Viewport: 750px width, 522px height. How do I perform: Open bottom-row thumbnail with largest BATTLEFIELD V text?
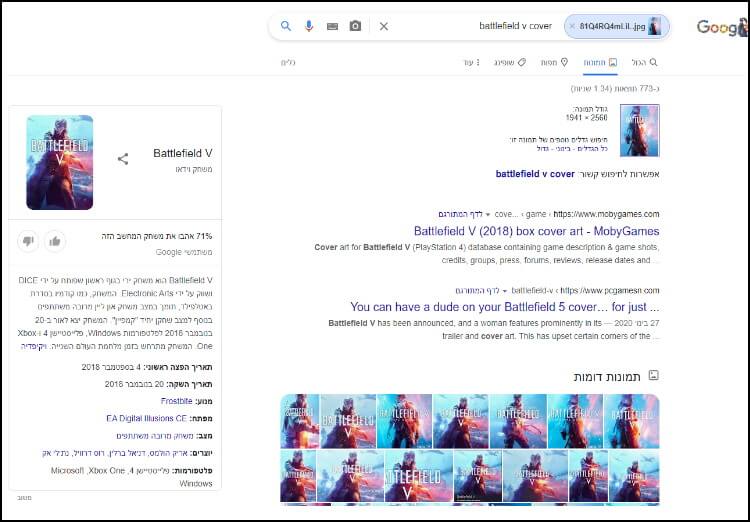click(x=418, y=476)
